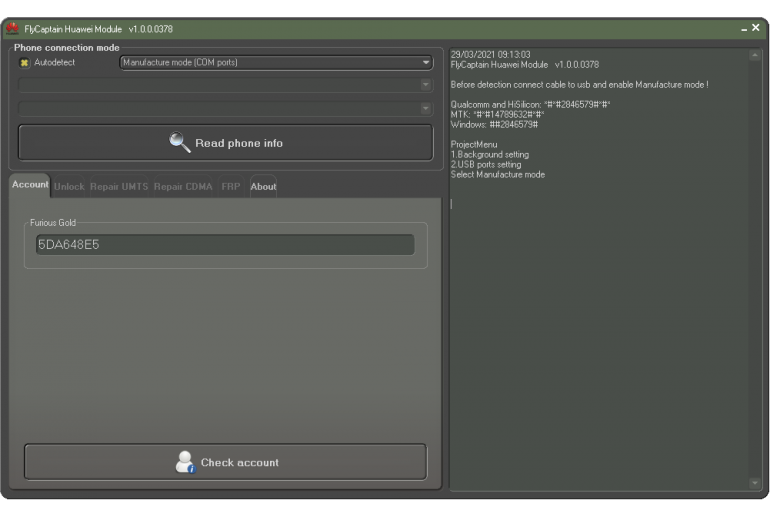Click the magnifier icon on Read phone info
Image resolution: width=770 pixels, height=518 pixels.
click(x=179, y=142)
